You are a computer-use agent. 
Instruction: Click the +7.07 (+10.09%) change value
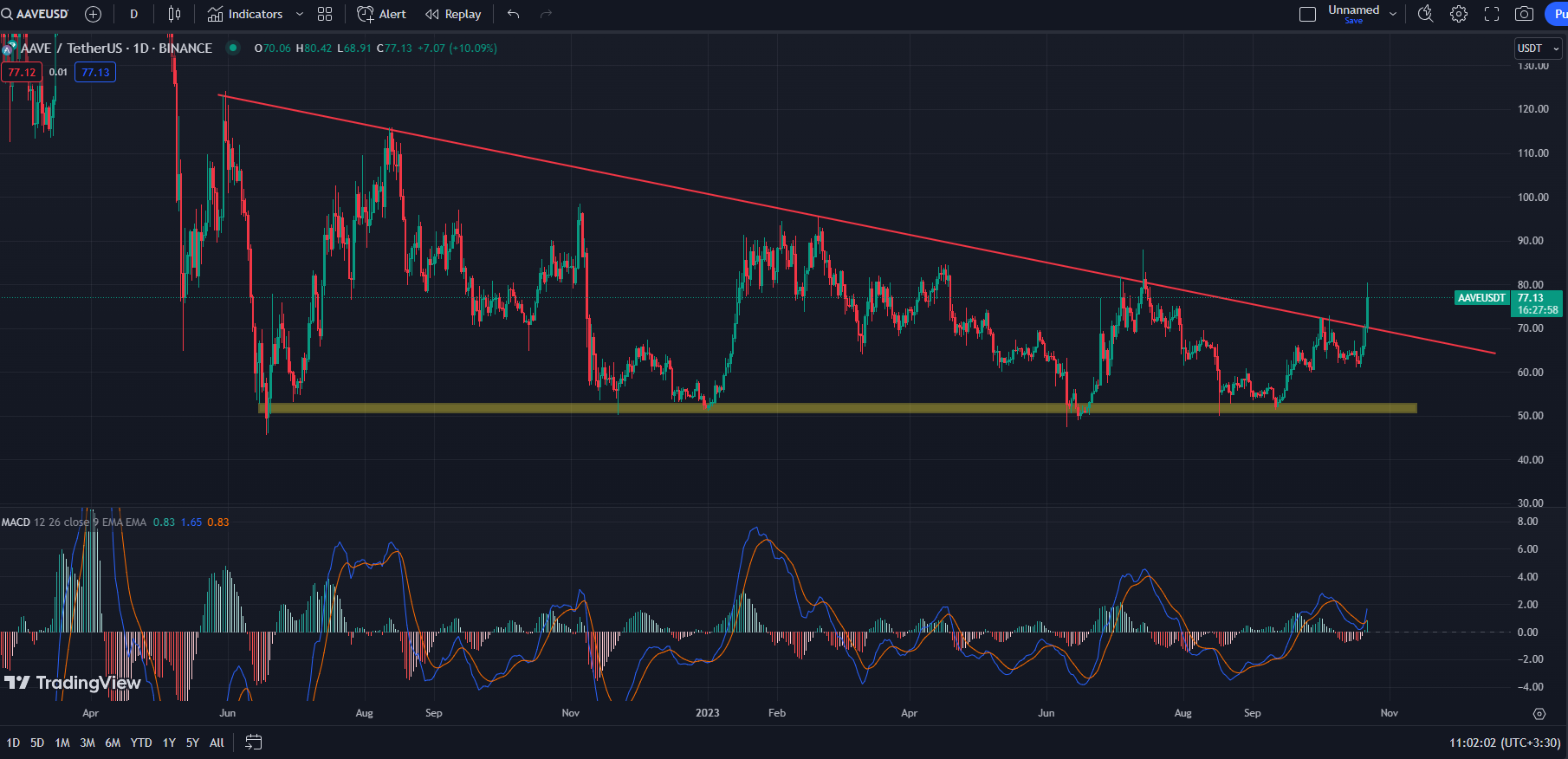[x=457, y=49]
